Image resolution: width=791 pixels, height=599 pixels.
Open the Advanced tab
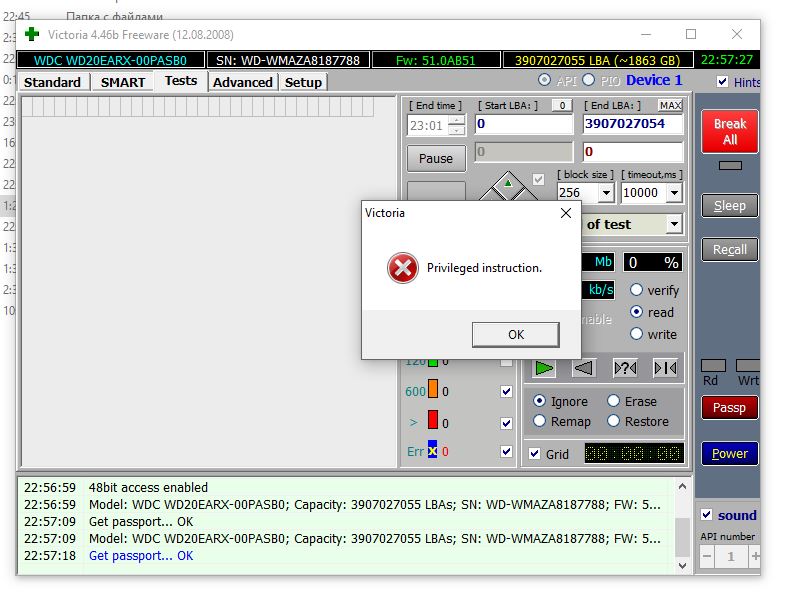[x=243, y=82]
